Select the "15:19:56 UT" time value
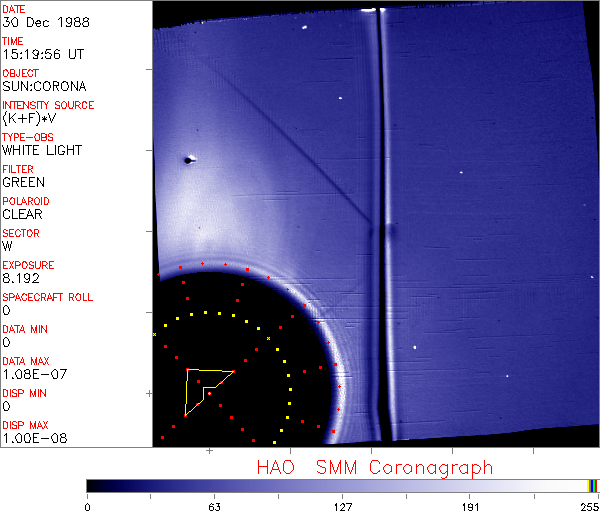 coord(42,54)
